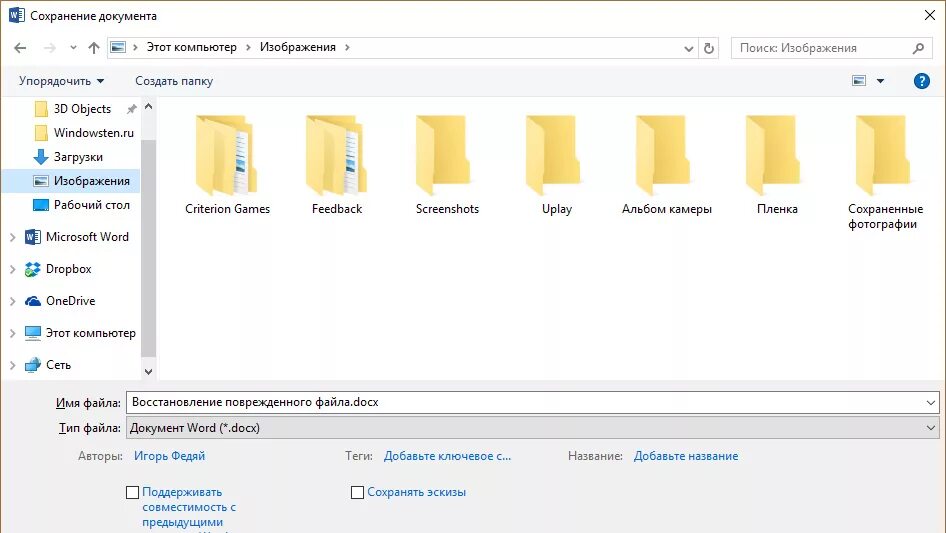Open Загрузки in the navigation pane
Screen dimensions: 946x533
point(78,157)
